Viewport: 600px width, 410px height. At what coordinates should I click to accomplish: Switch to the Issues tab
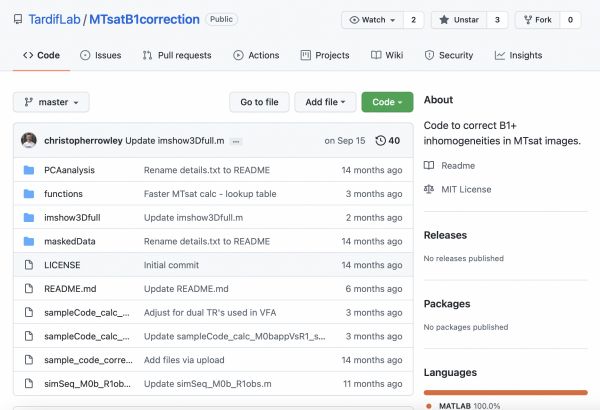coord(100,56)
